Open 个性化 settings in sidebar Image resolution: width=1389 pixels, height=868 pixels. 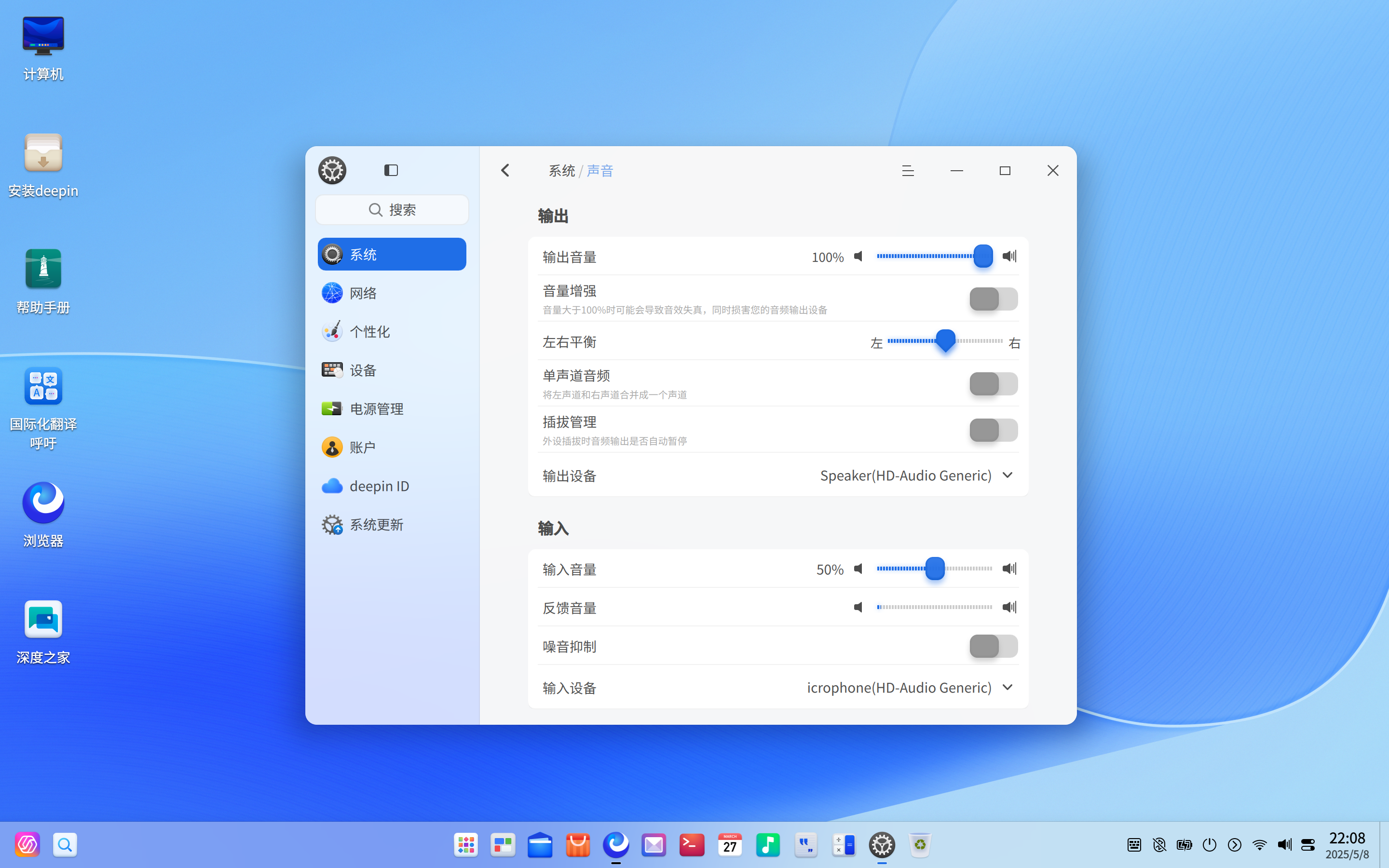[x=392, y=331]
